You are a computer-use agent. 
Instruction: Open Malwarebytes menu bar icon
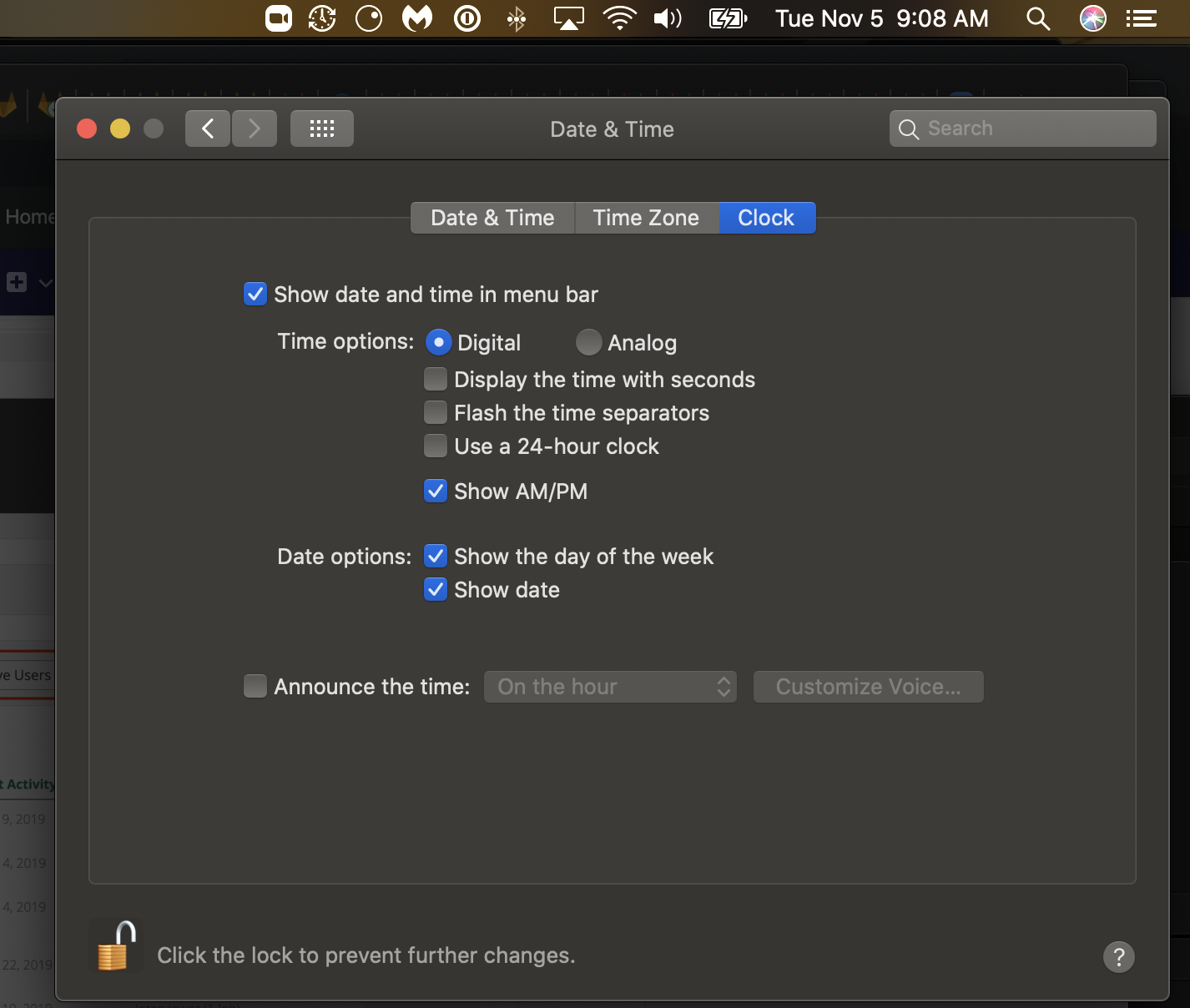(417, 18)
